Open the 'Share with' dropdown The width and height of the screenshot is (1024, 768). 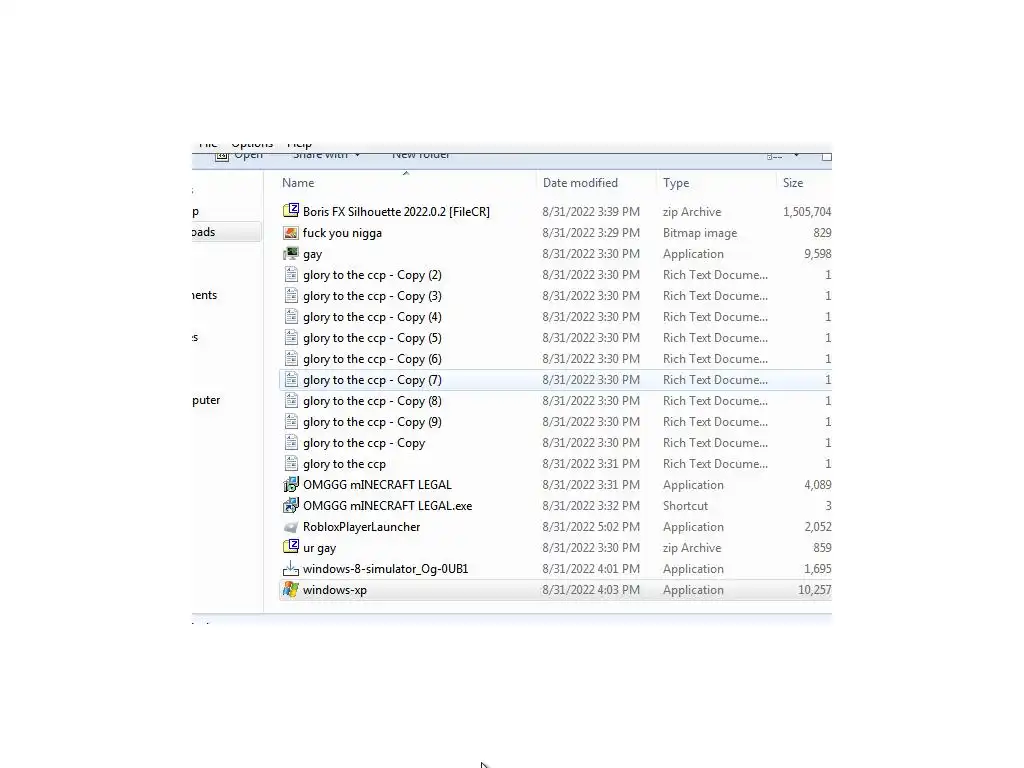[326, 155]
